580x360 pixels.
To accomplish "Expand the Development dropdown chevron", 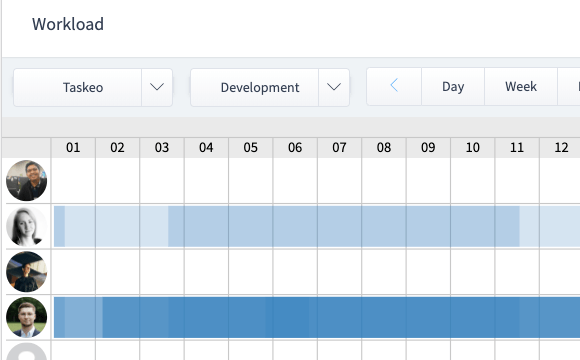I will pos(334,87).
